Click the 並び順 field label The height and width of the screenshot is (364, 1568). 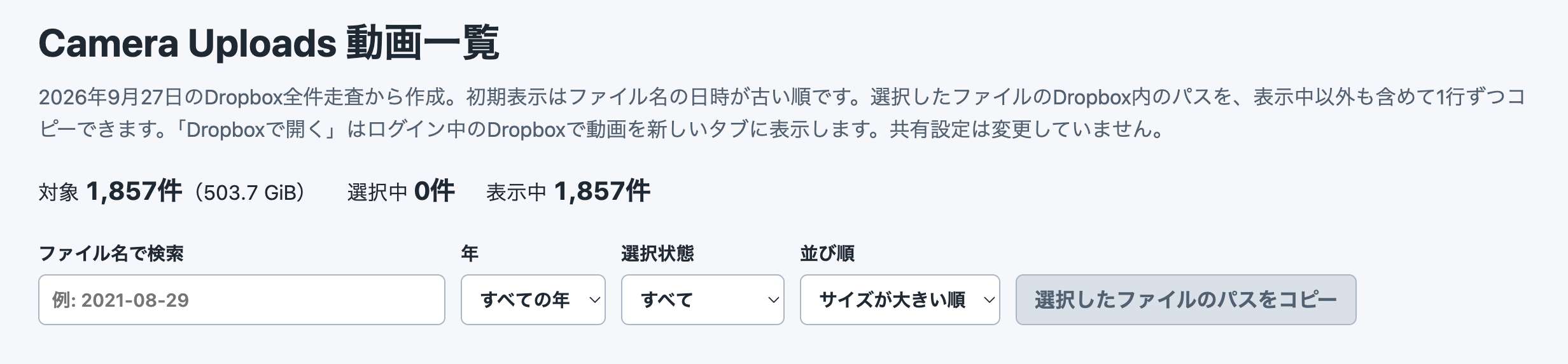pos(827,253)
